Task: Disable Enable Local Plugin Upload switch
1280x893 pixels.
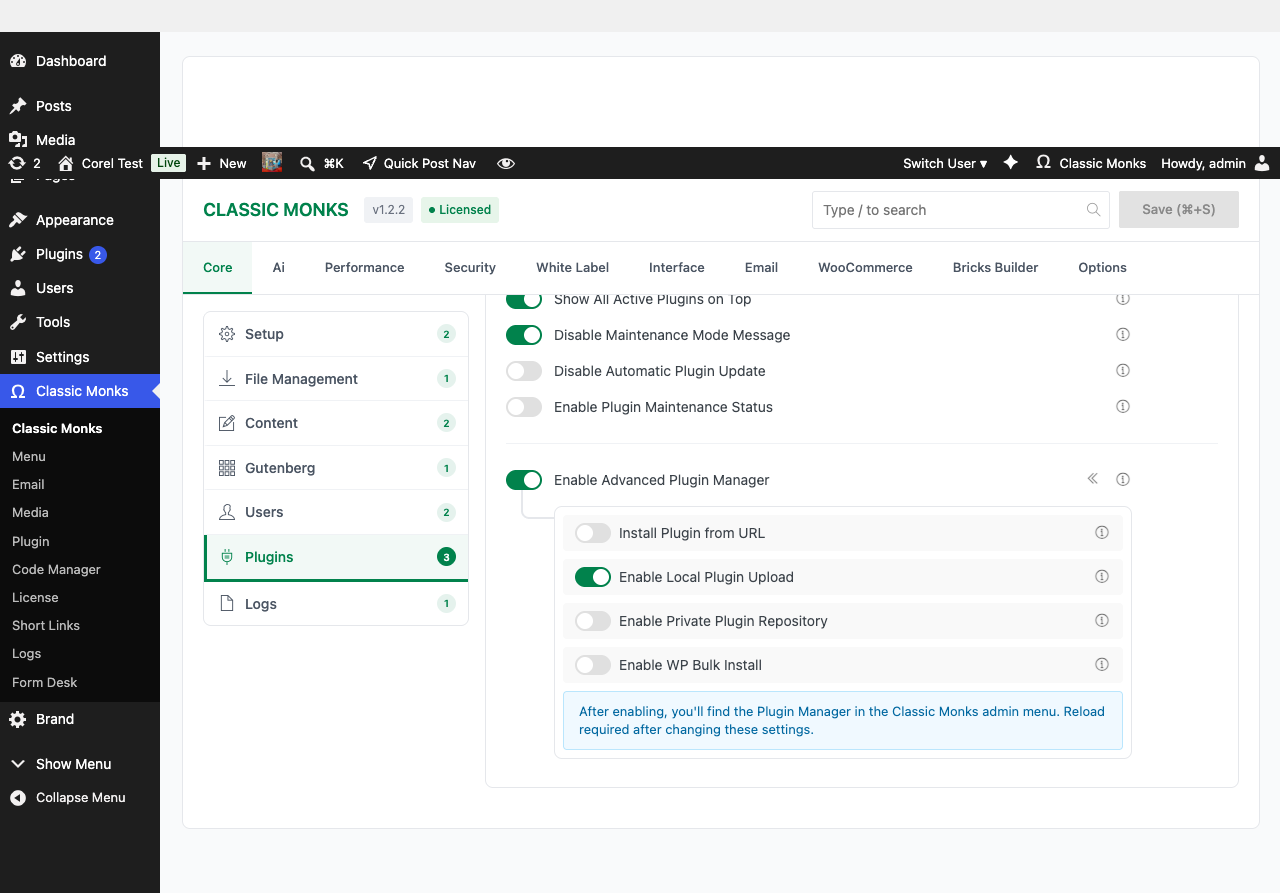Action: click(x=593, y=577)
